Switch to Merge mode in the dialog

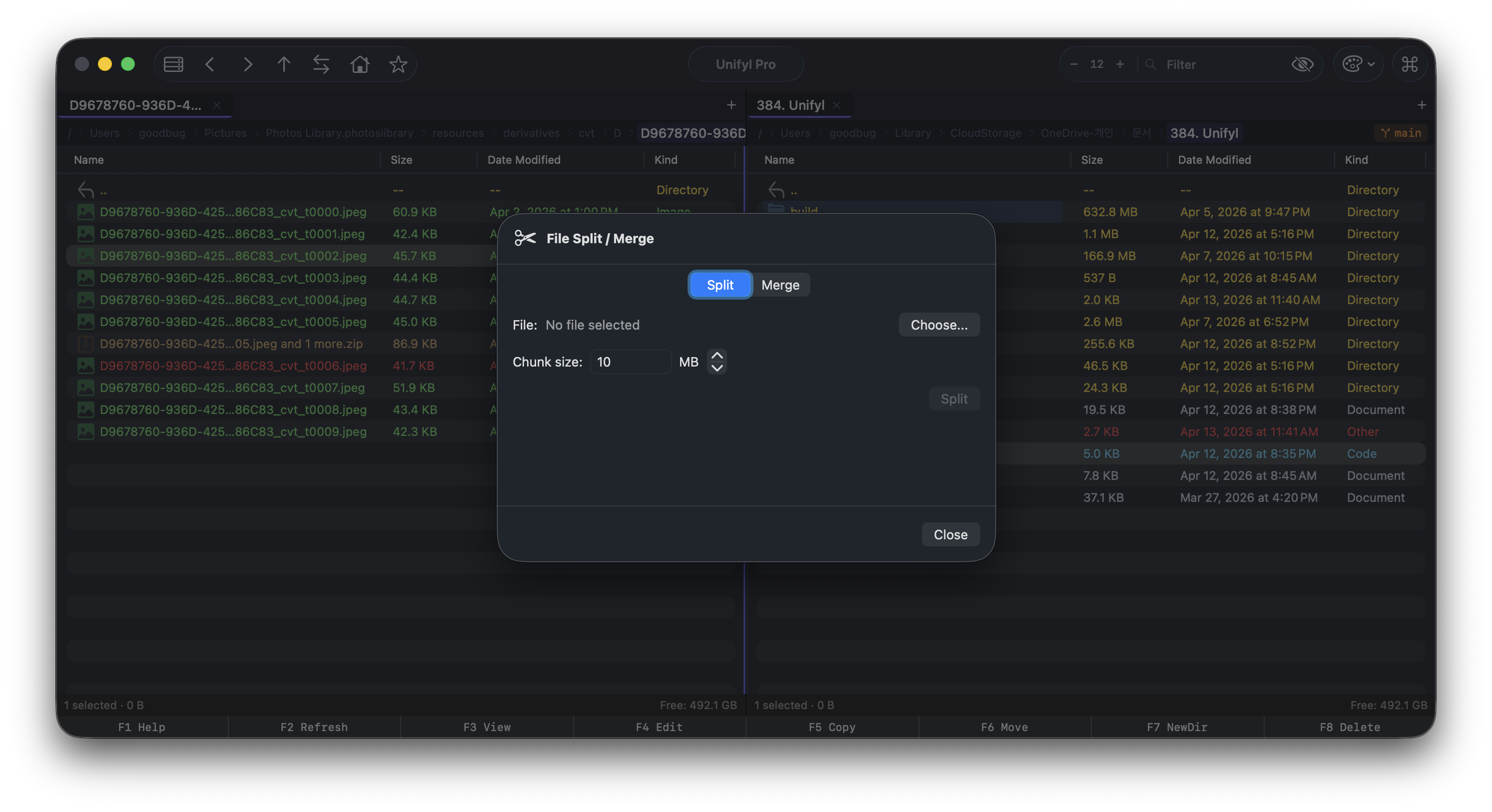tap(780, 285)
